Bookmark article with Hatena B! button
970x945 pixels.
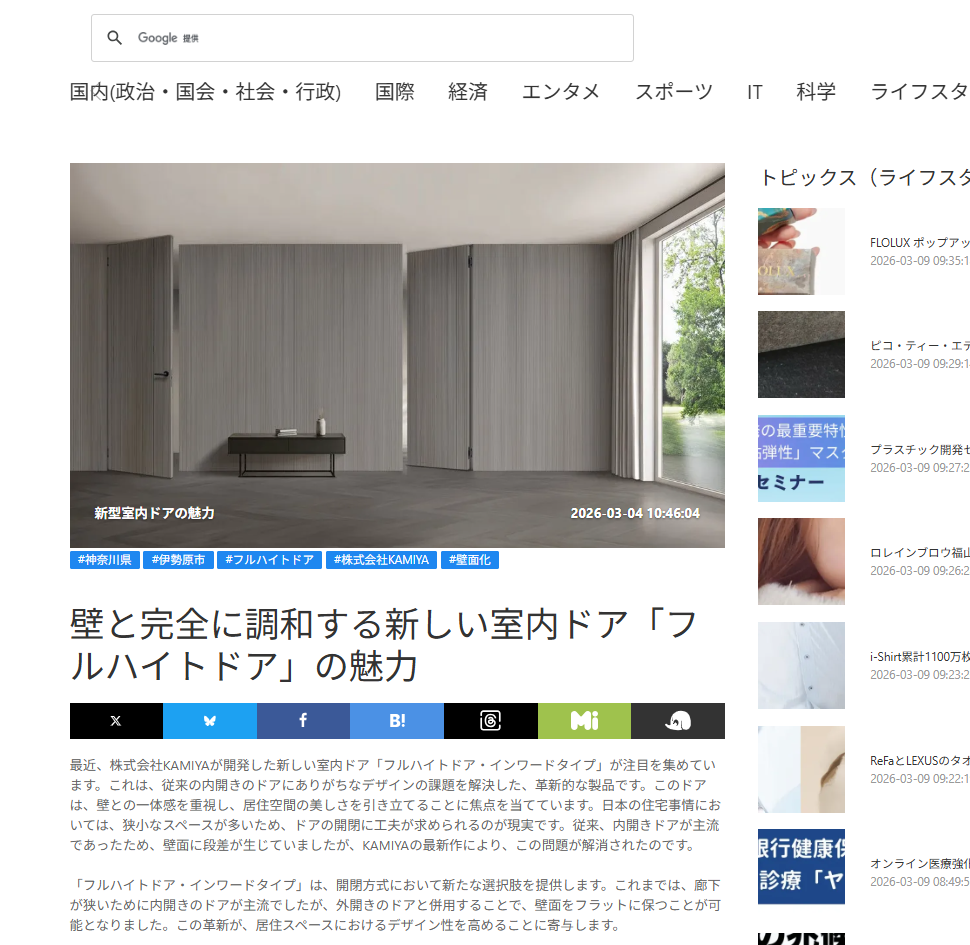click(397, 721)
